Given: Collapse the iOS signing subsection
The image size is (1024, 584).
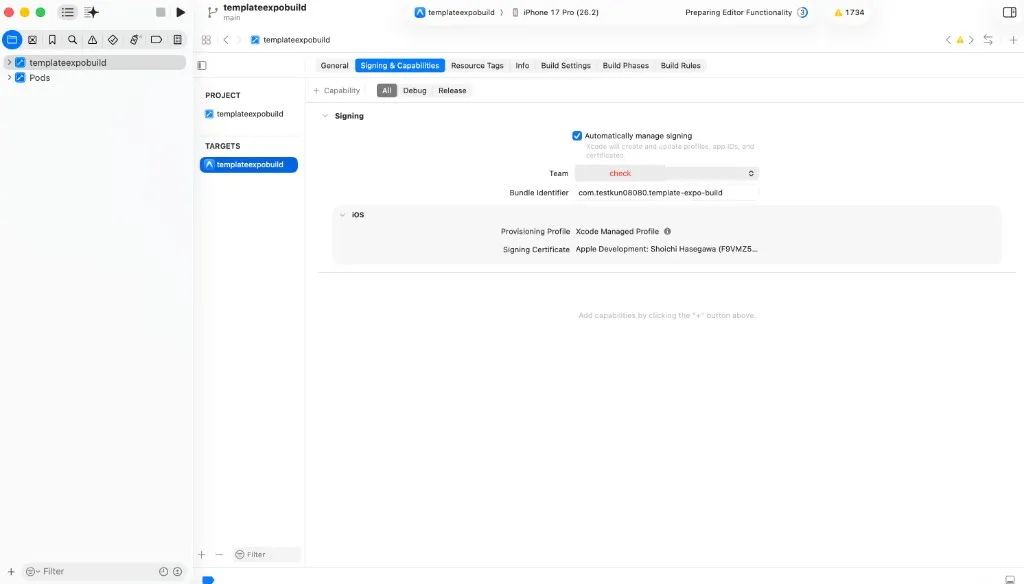Looking at the screenshot, I should point(342,215).
